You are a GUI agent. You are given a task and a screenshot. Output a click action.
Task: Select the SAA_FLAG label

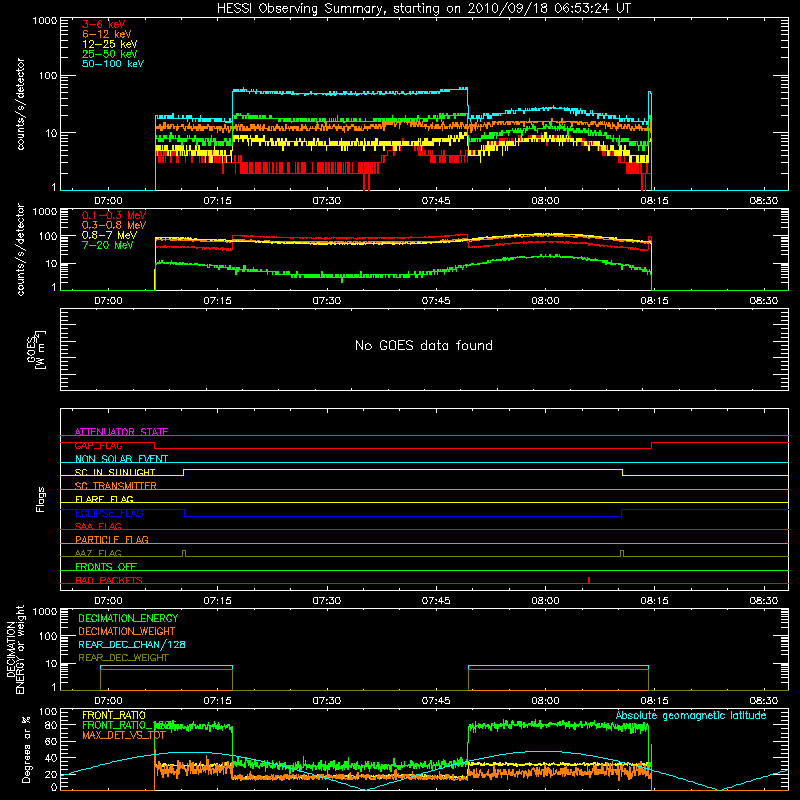(x=98, y=526)
